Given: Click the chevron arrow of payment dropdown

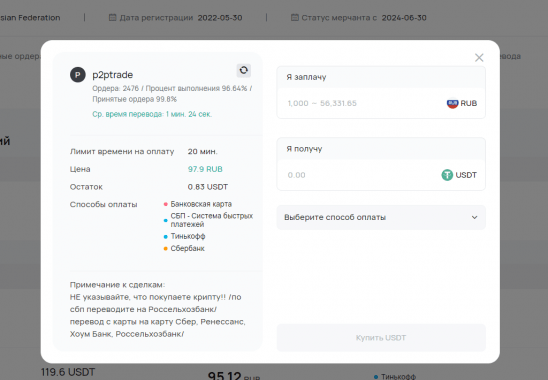Looking at the screenshot, I should [474, 217].
